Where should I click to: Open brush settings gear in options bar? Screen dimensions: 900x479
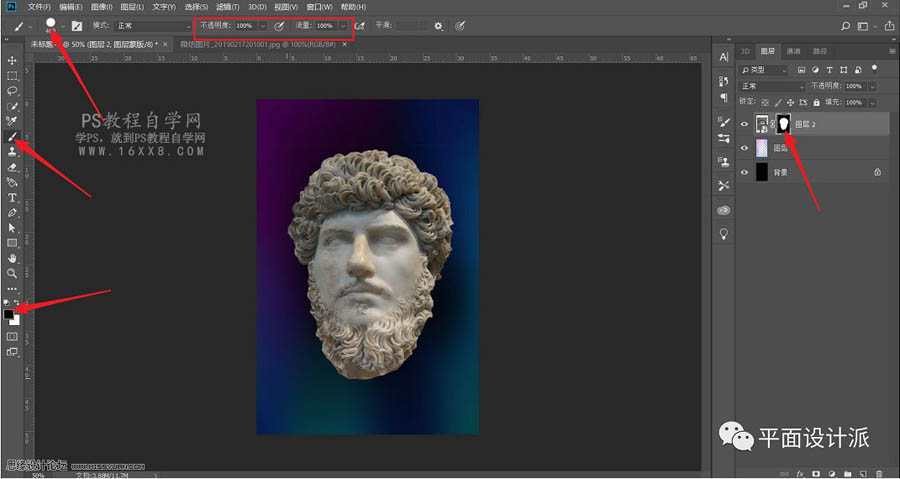tap(438, 26)
